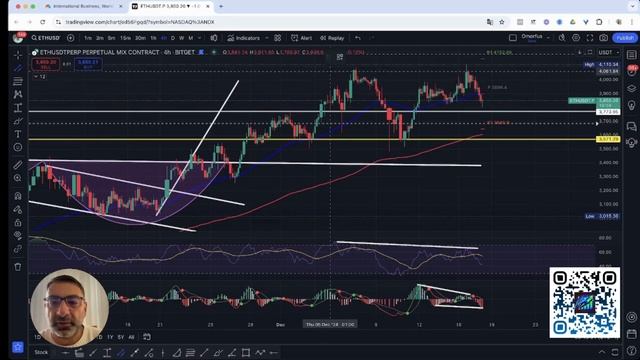Click the link drawings chain icon

18,249
